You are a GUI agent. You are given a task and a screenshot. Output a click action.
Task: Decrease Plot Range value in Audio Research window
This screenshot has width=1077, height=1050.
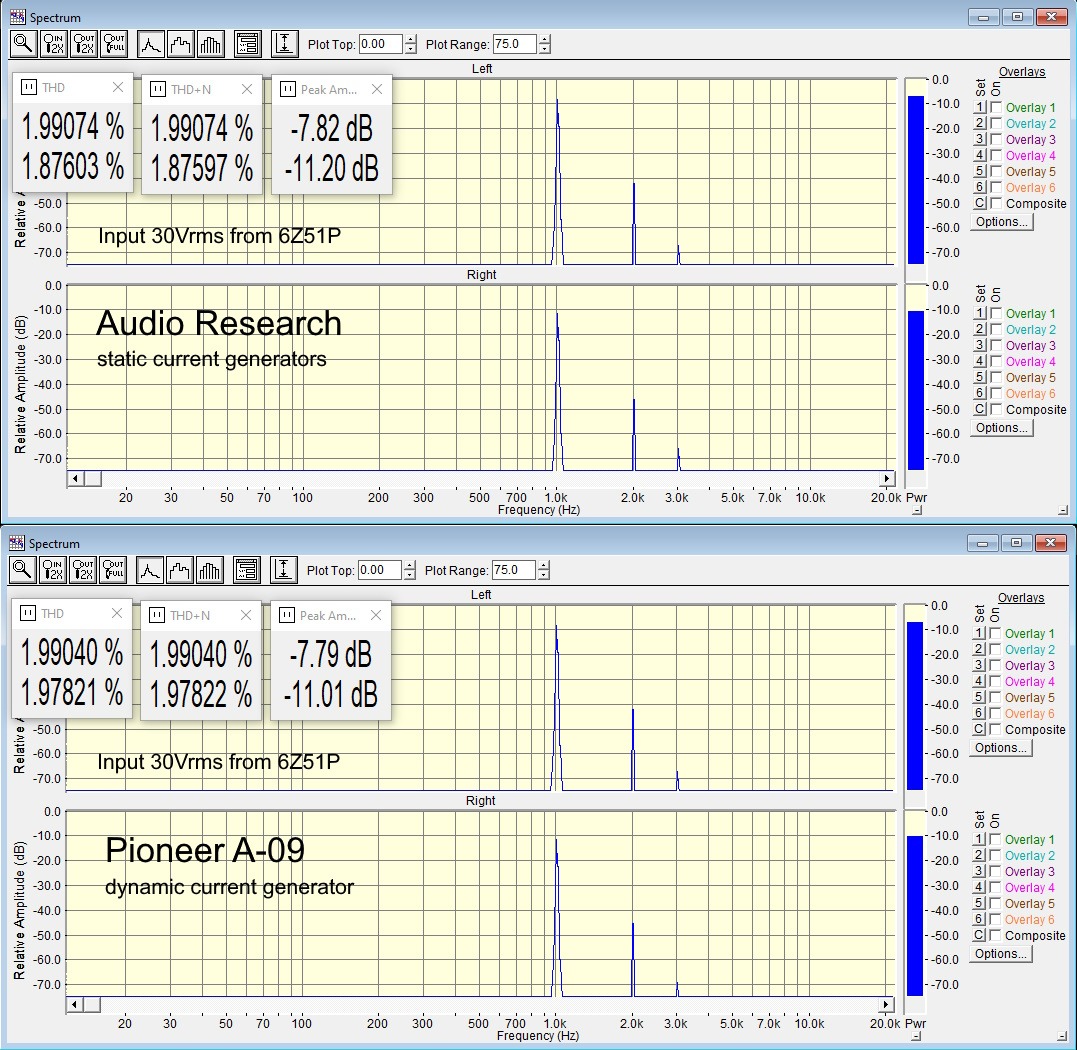pos(545,49)
